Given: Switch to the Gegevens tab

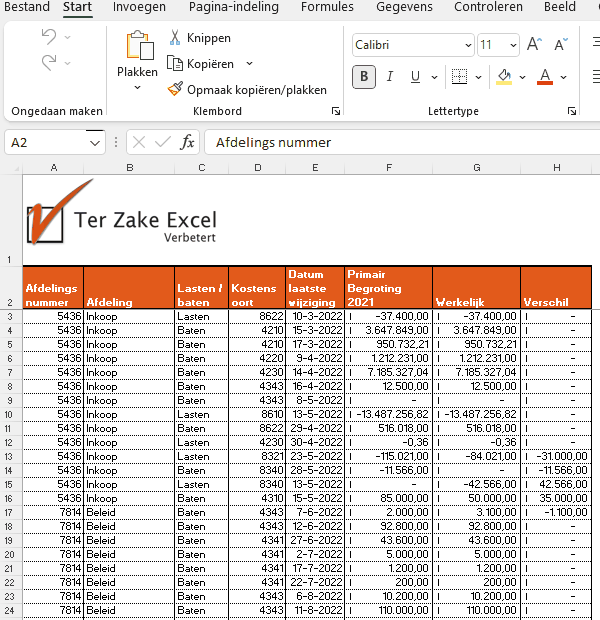Looking at the screenshot, I should click(404, 7).
